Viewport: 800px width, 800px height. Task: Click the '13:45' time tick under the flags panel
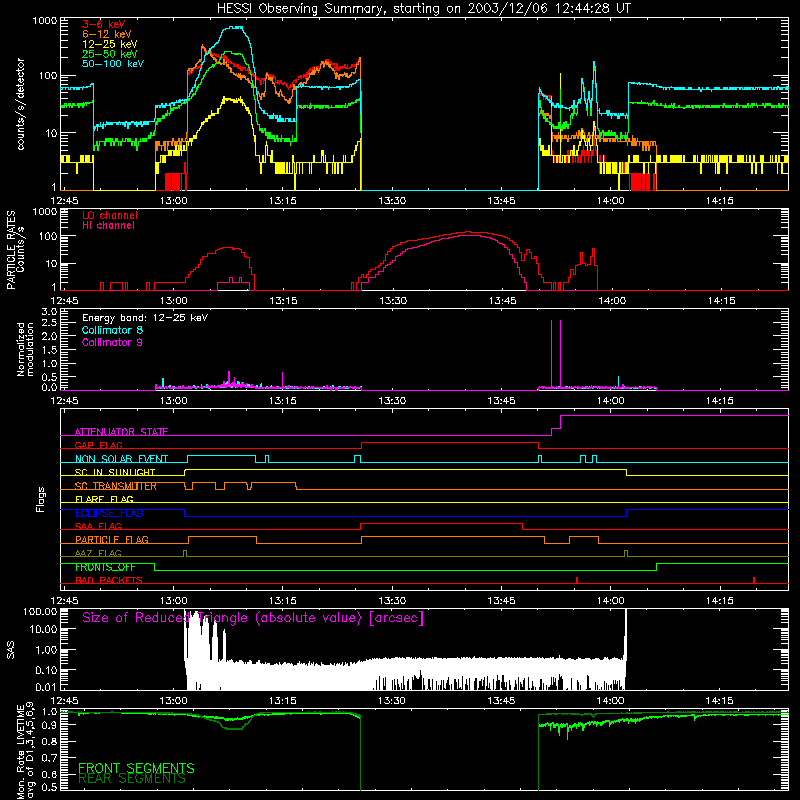pos(502,600)
